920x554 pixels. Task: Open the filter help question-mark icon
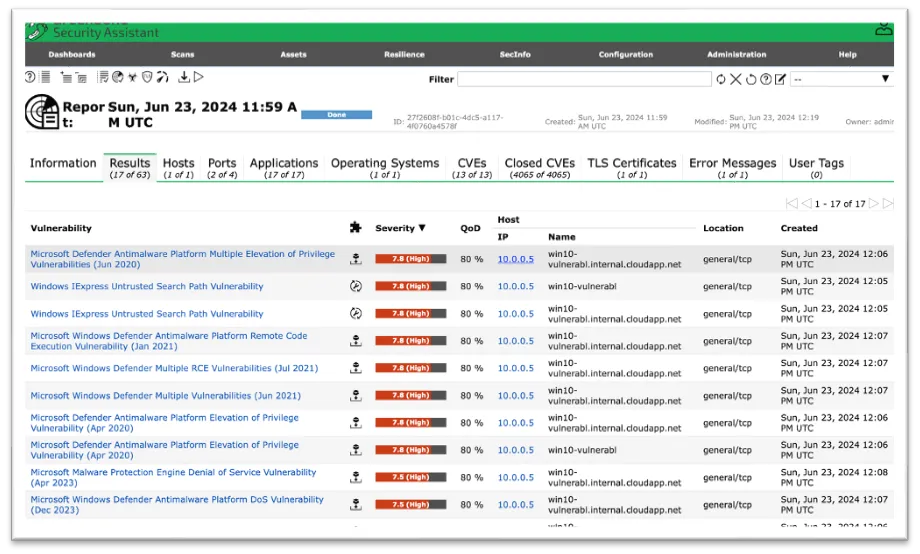pos(765,79)
